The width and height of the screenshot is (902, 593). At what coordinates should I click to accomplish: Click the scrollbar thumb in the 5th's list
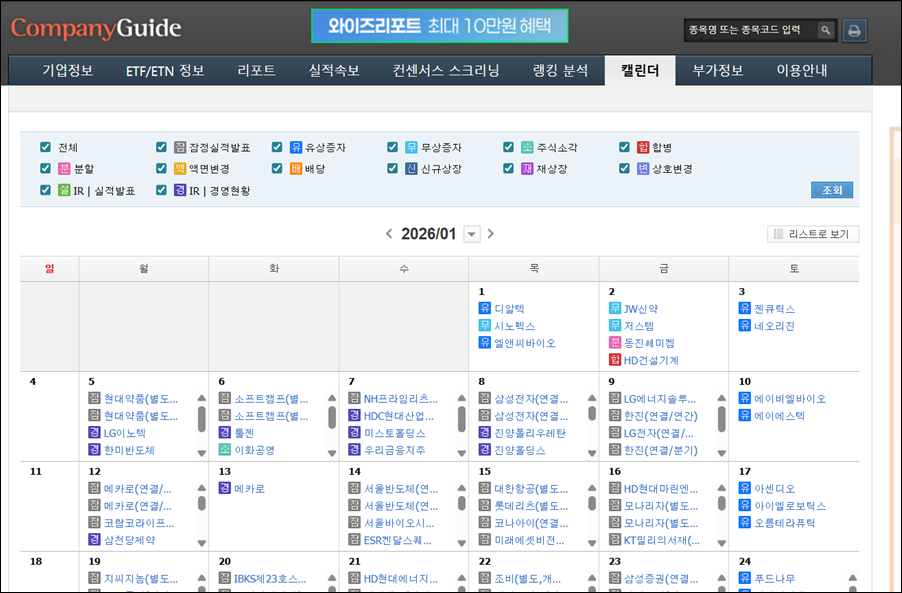coord(201,419)
